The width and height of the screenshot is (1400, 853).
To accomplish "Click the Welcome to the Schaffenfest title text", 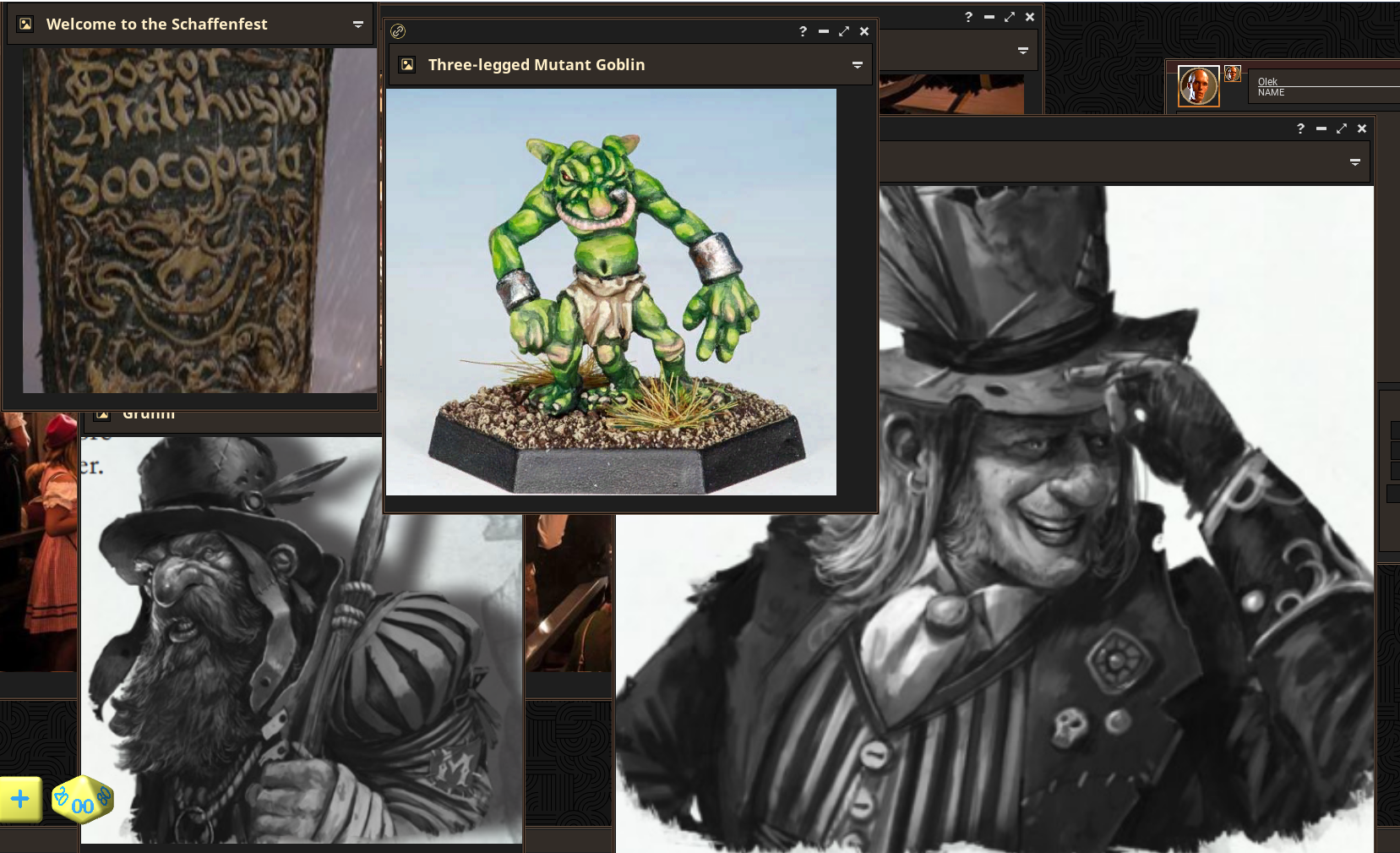I will (156, 25).
